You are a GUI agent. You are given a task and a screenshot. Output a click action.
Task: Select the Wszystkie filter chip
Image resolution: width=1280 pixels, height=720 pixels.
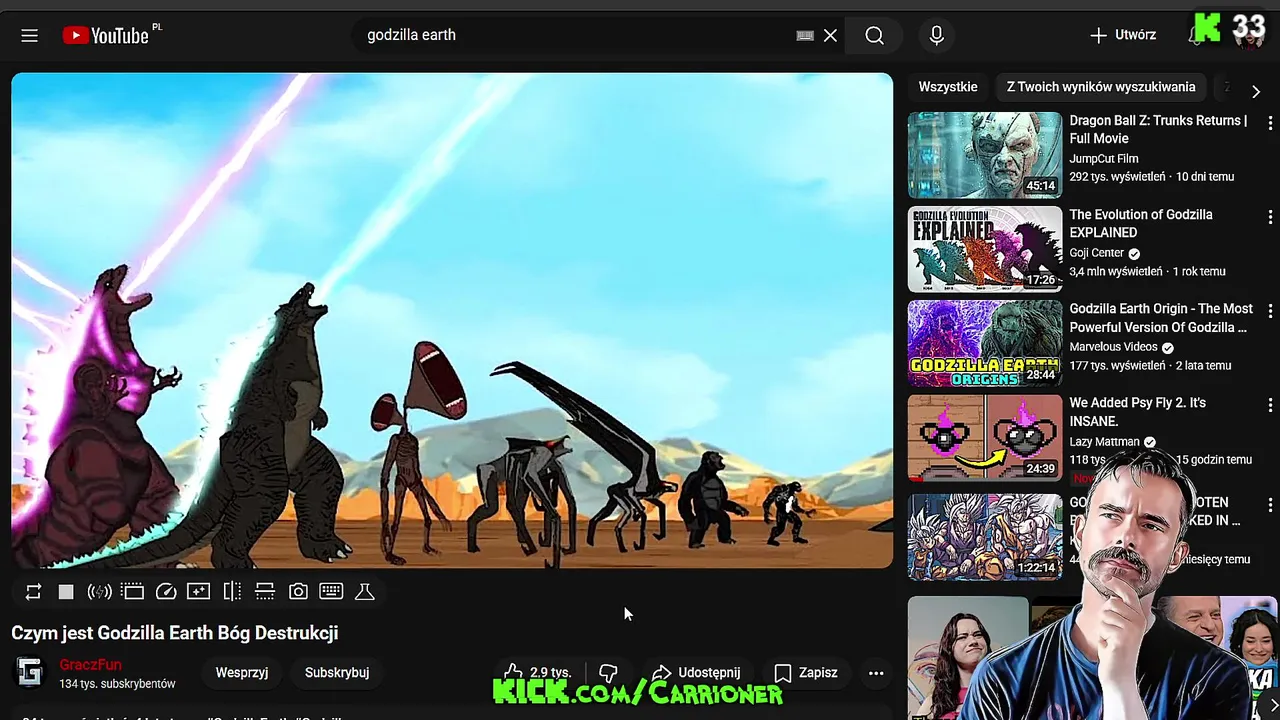click(948, 87)
